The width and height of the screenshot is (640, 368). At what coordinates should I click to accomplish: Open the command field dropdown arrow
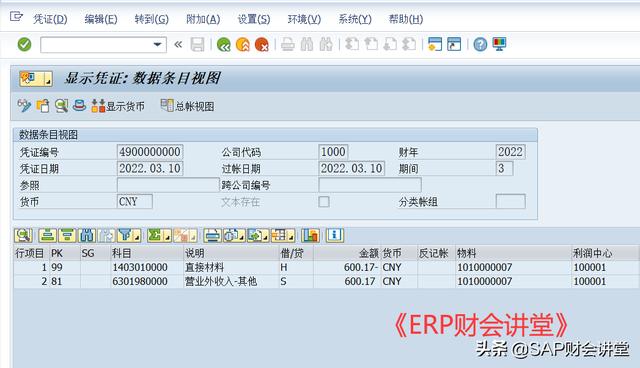pos(157,44)
